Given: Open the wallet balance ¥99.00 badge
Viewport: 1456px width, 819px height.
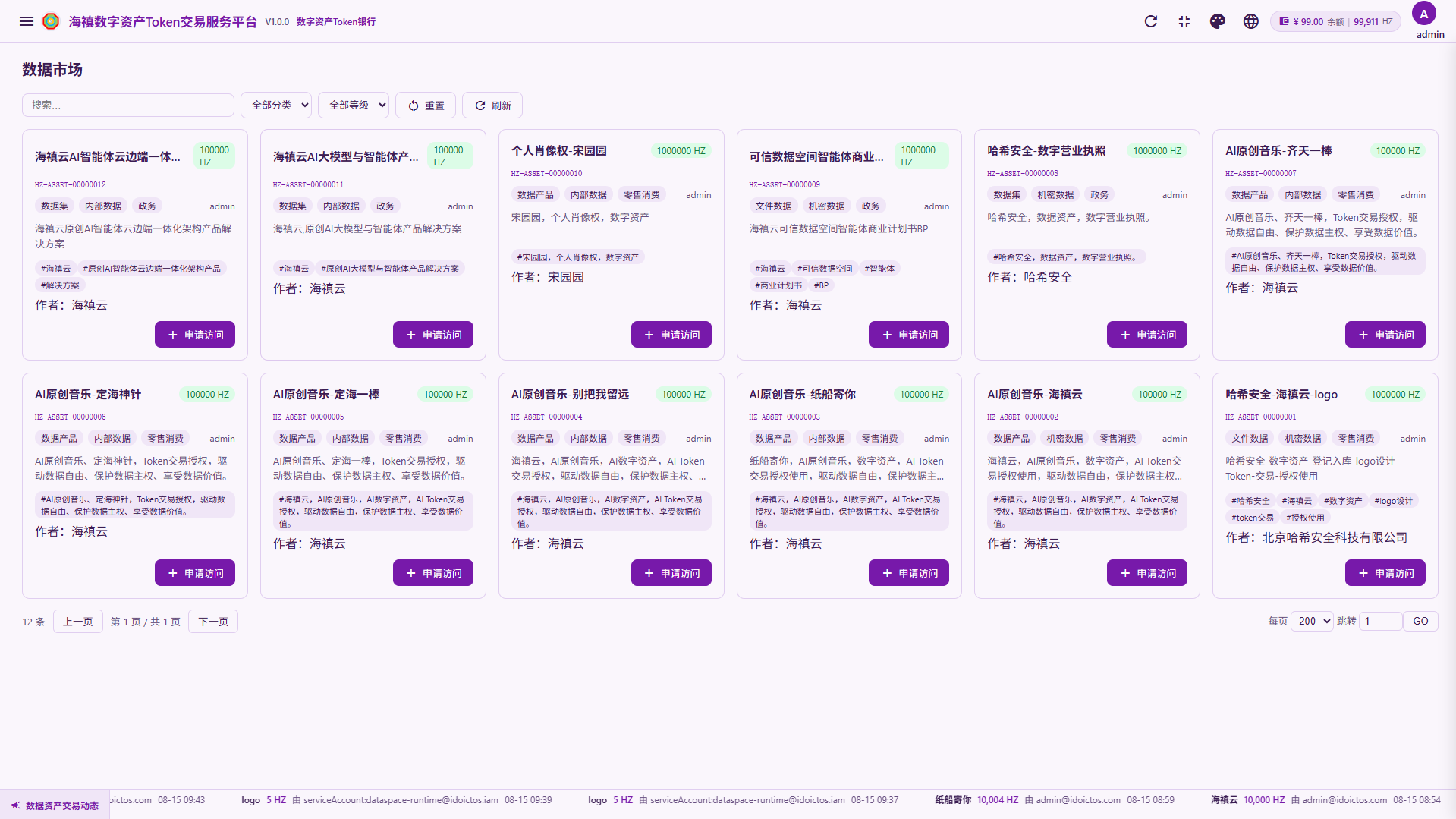Looking at the screenshot, I should 1335,21.
